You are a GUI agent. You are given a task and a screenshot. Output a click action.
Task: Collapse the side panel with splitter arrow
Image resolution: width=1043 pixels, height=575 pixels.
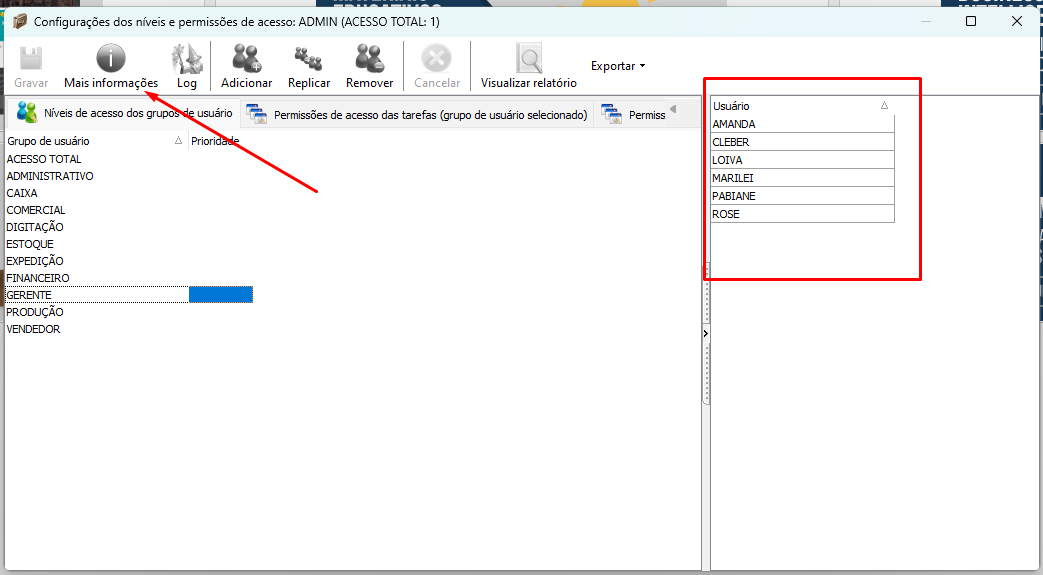(706, 333)
